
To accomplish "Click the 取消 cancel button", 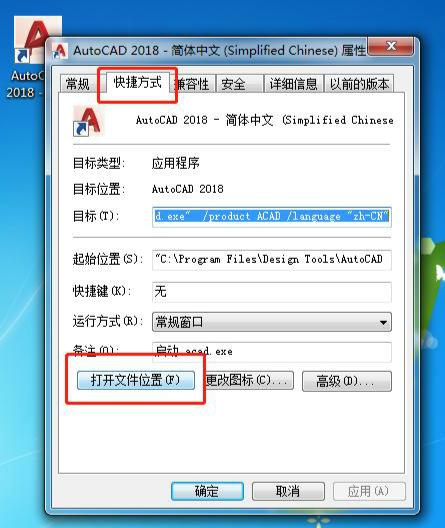I will pyautogui.click(x=288, y=491).
